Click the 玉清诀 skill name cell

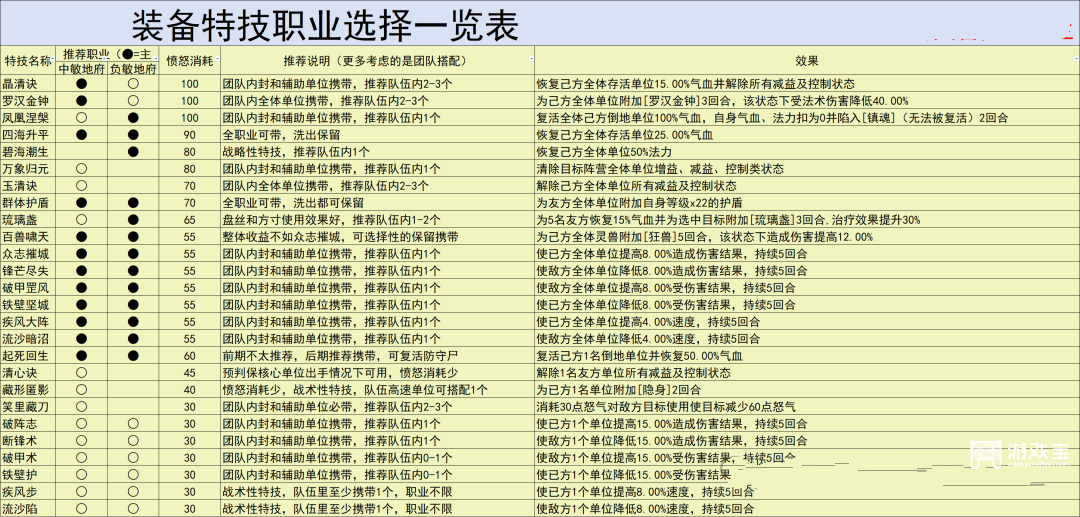[x=28, y=186]
